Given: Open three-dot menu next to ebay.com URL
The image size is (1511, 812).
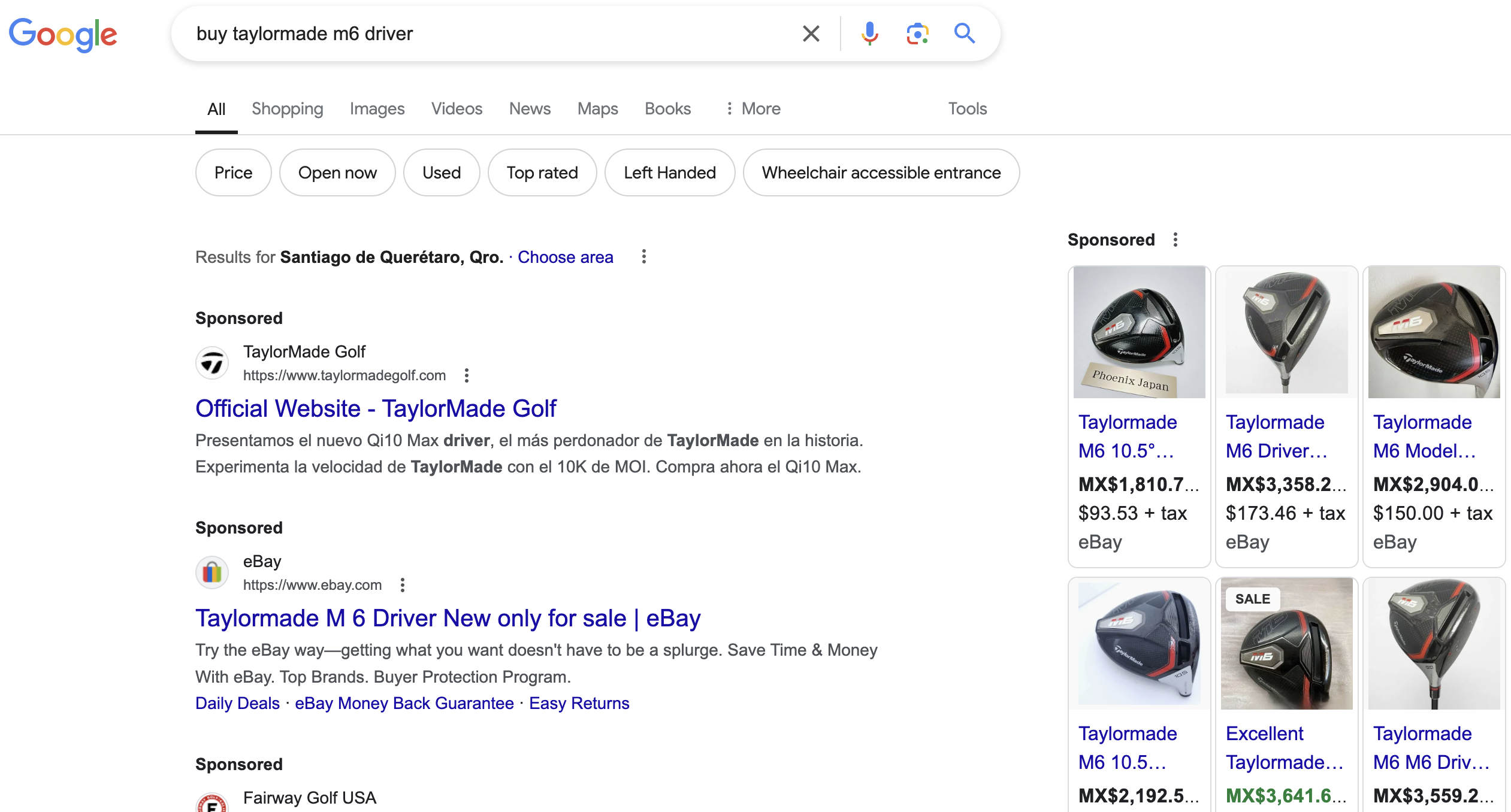Looking at the screenshot, I should (x=403, y=585).
